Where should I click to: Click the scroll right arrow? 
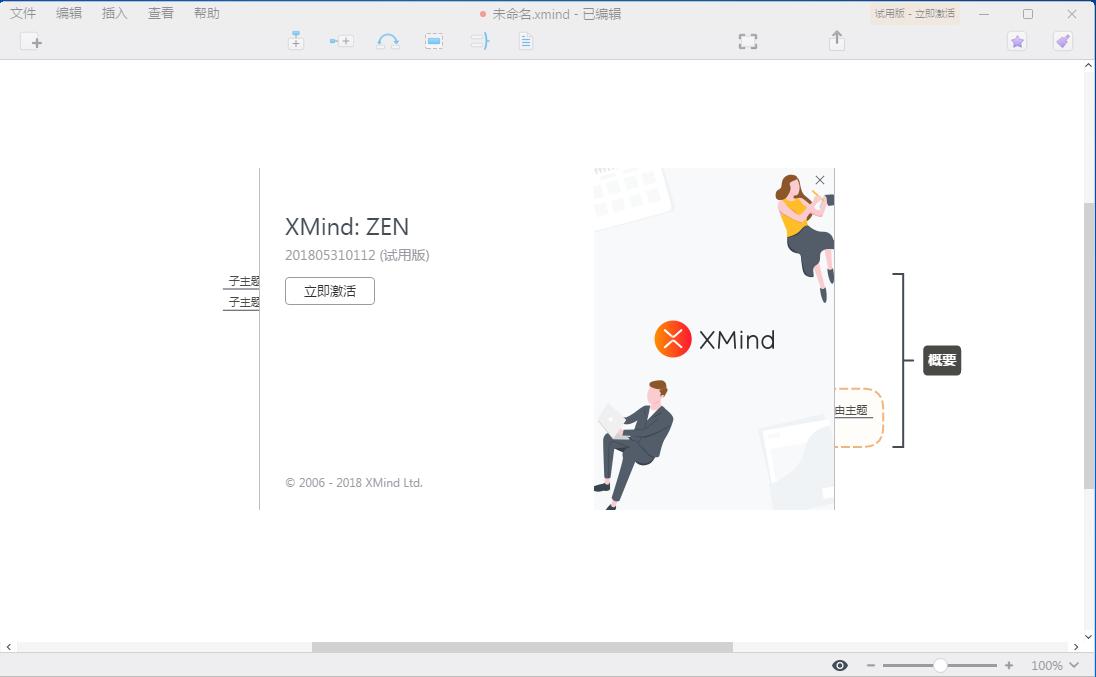click(1076, 647)
